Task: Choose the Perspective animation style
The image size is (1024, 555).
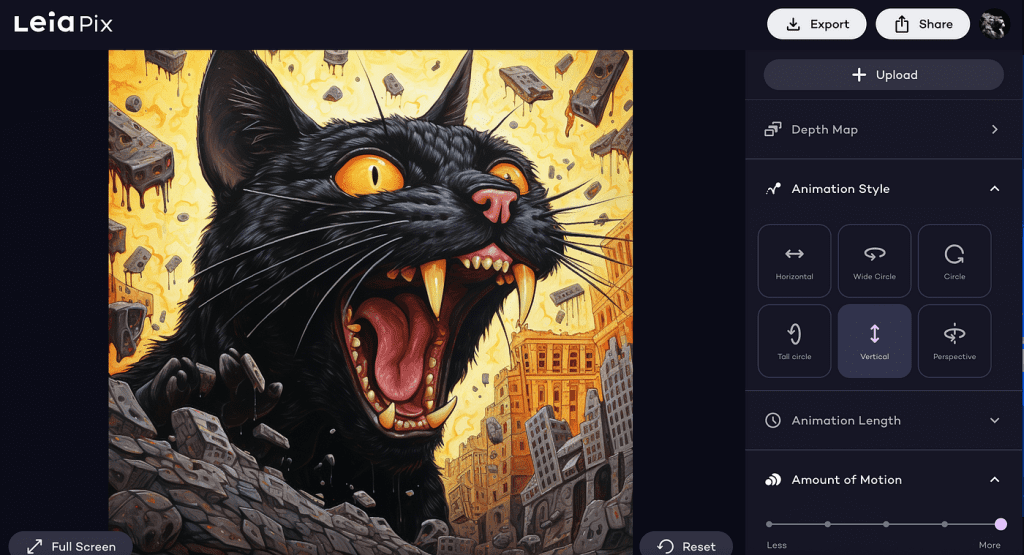Action: 954,341
